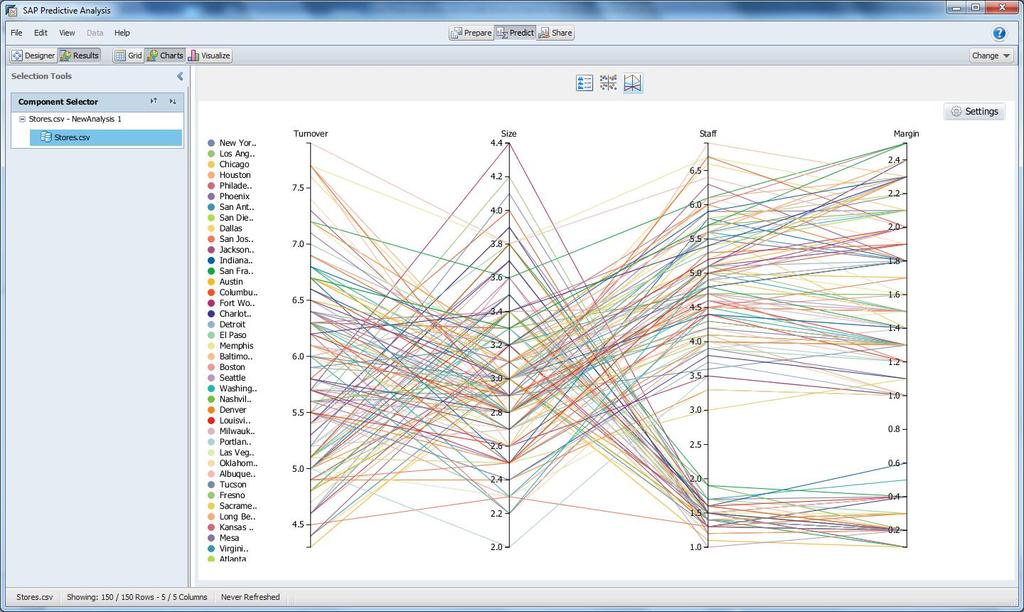
Task: Select the Share stage
Action: pos(555,33)
